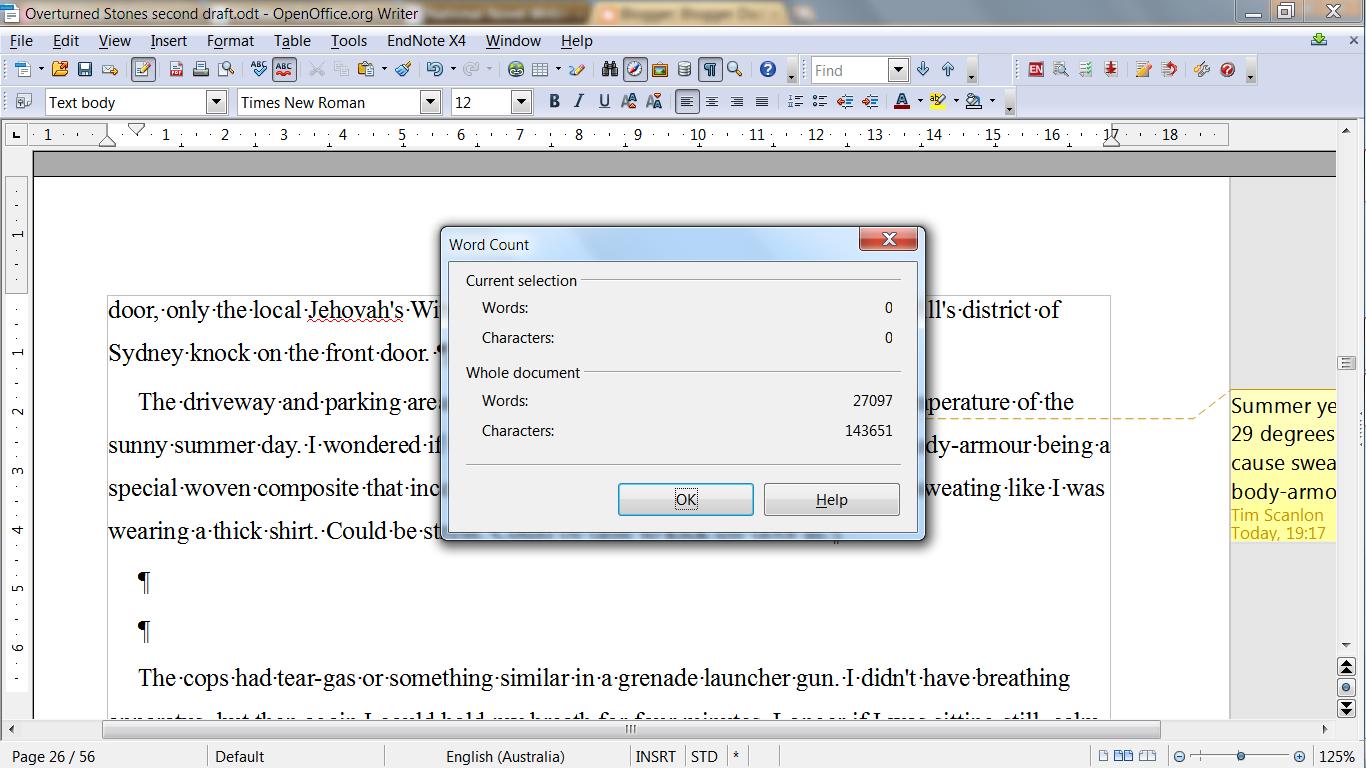Open the Tools menu
This screenshot has height=768, width=1366.
pyautogui.click(x=348, y=41)
